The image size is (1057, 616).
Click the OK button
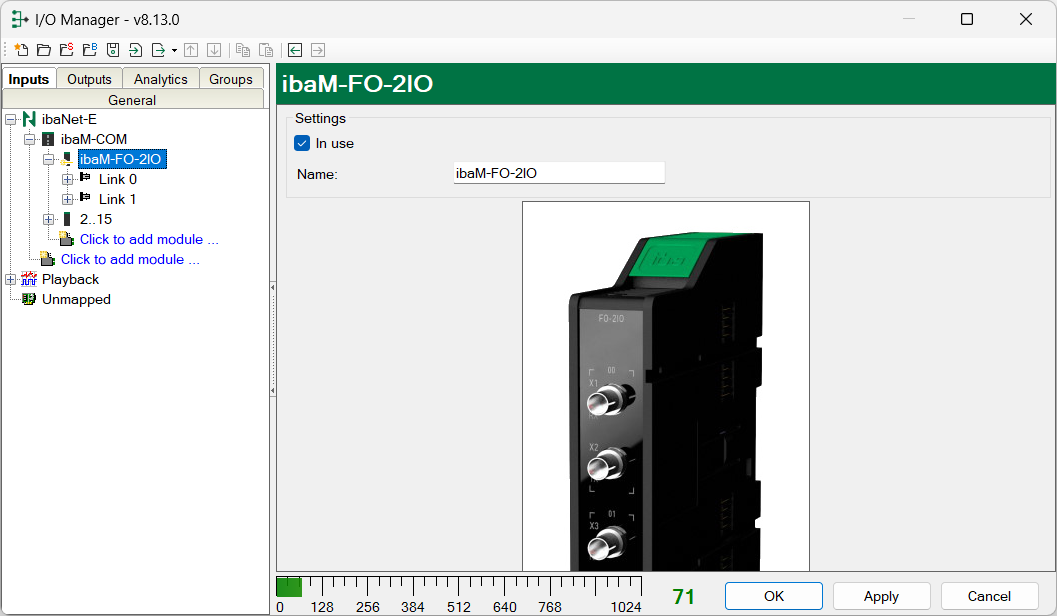[774, 596]
